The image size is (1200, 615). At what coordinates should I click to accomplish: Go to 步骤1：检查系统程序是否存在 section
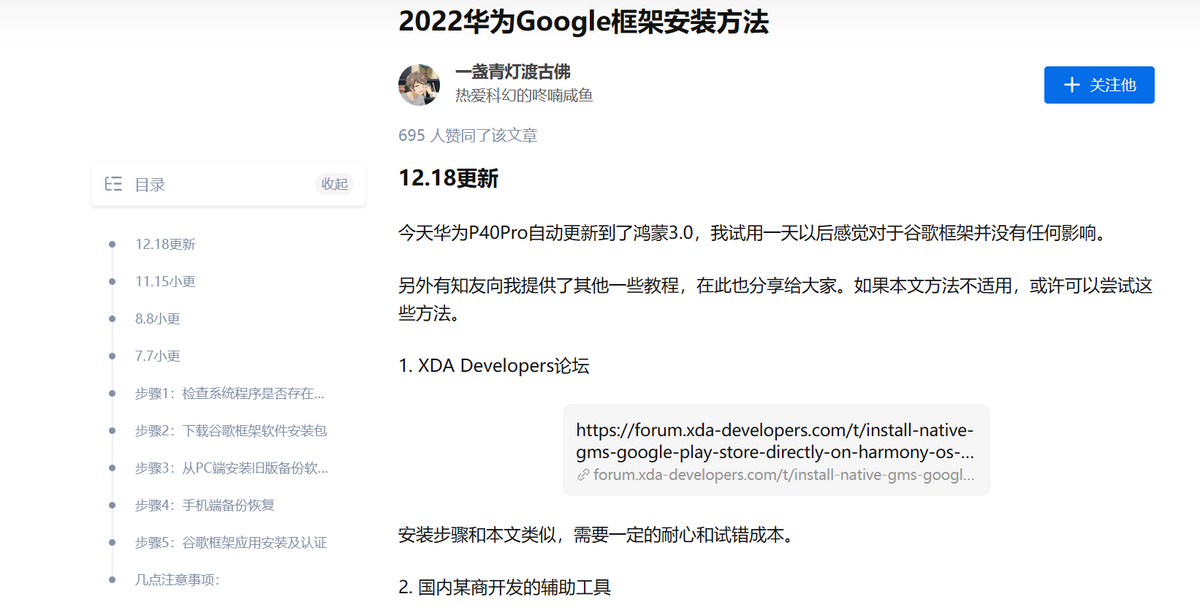229,393
